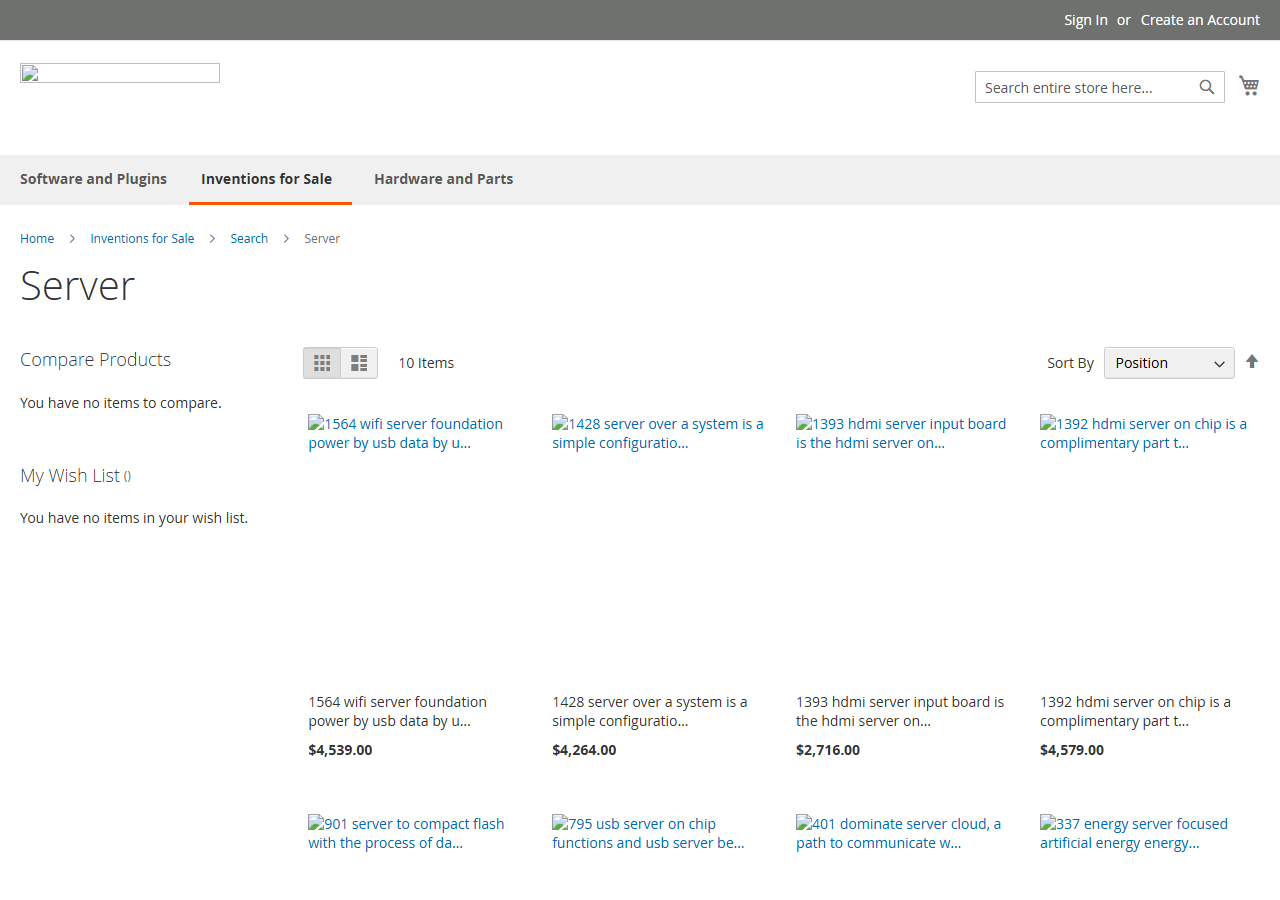Switch to list view mode
The height and width of the screenshot is (900, 1280).
359,363
